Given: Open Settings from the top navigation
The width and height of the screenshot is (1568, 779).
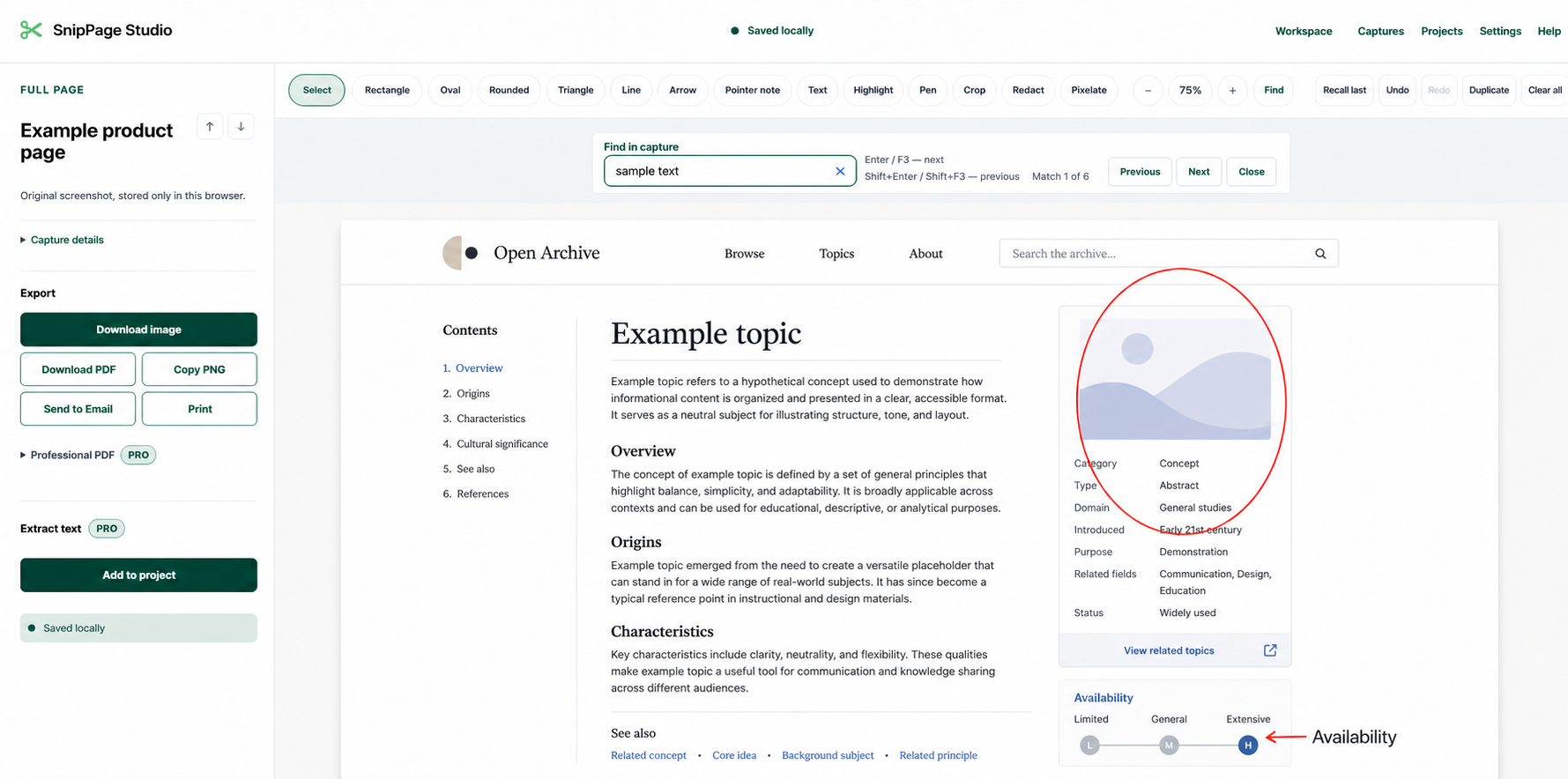Looking at the screenshot, I should 1500,31.
